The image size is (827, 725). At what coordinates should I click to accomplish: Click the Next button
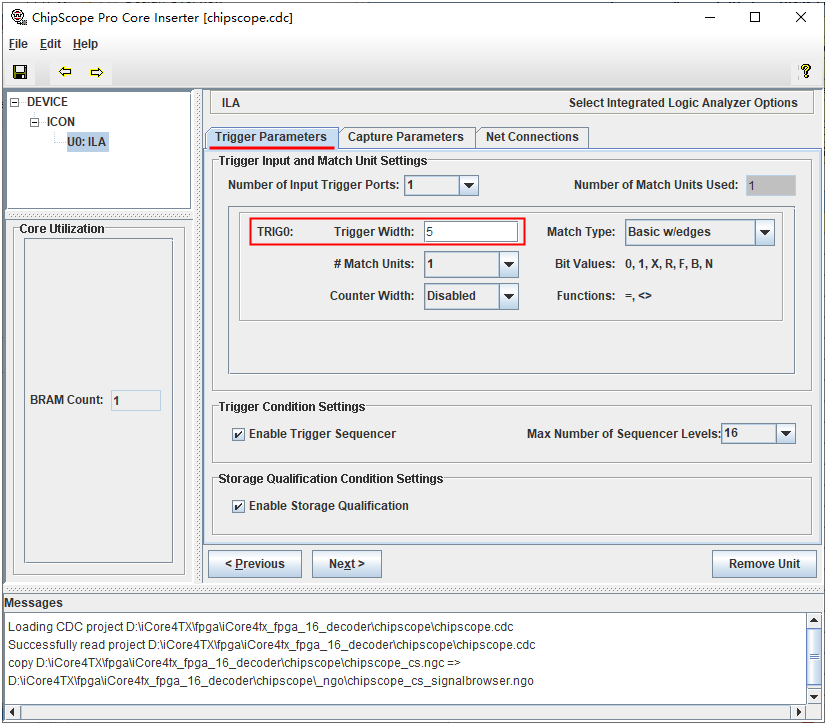[346, 564]
